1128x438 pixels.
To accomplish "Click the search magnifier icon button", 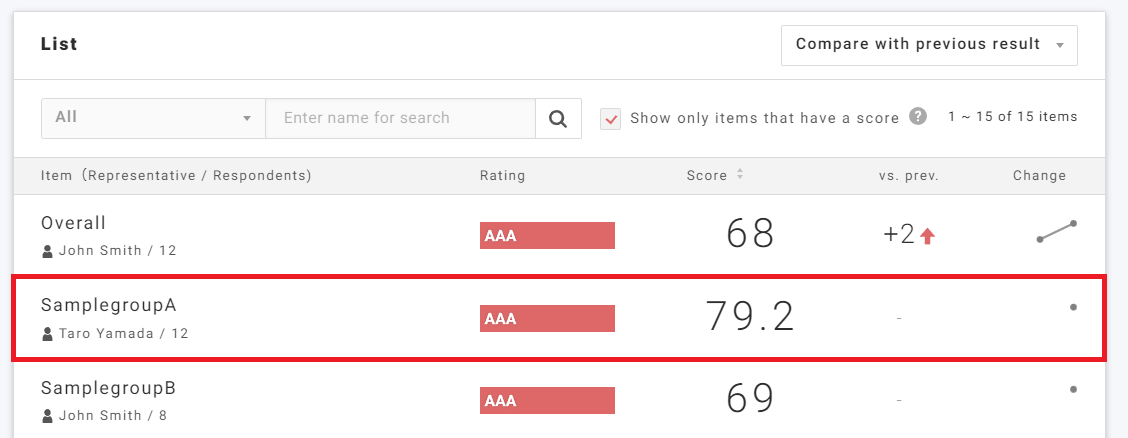I will click(558, 119).
